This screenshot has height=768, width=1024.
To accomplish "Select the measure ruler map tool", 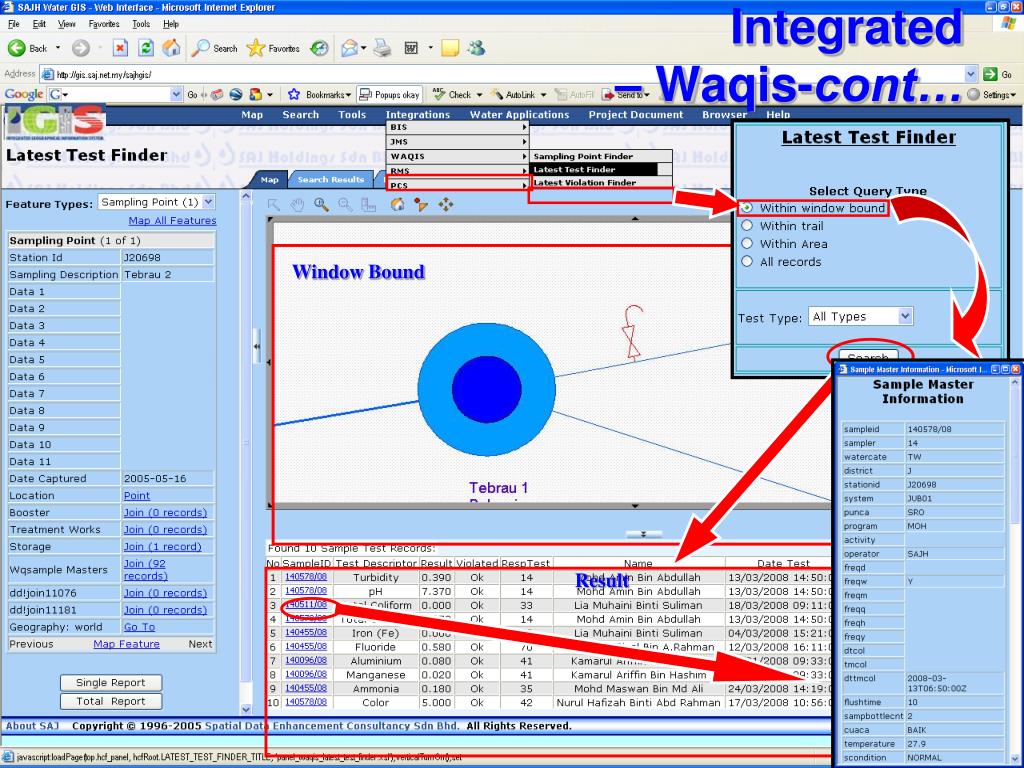I will click(x=369, y=205).
